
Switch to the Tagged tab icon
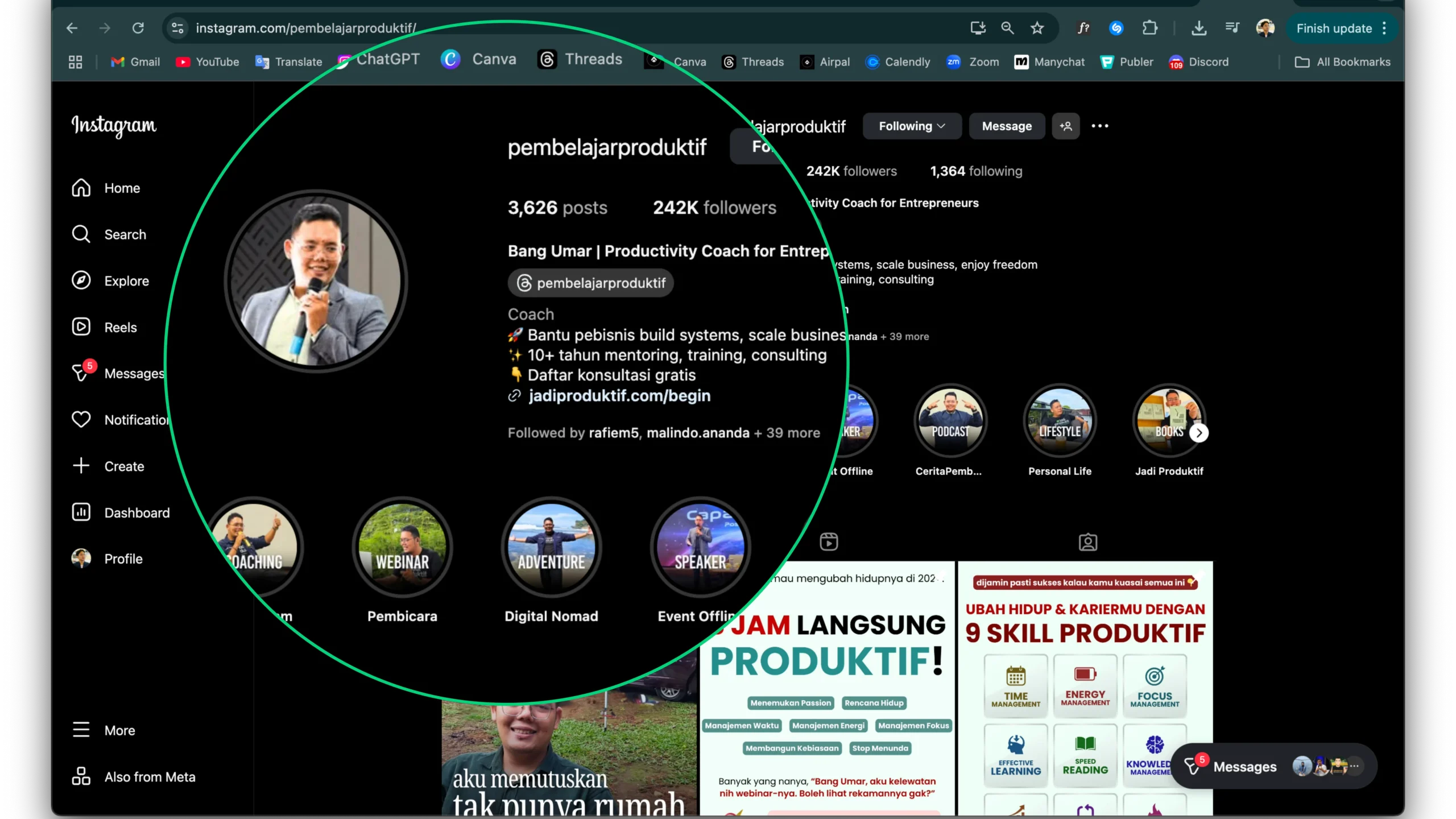coord(1088,542)
